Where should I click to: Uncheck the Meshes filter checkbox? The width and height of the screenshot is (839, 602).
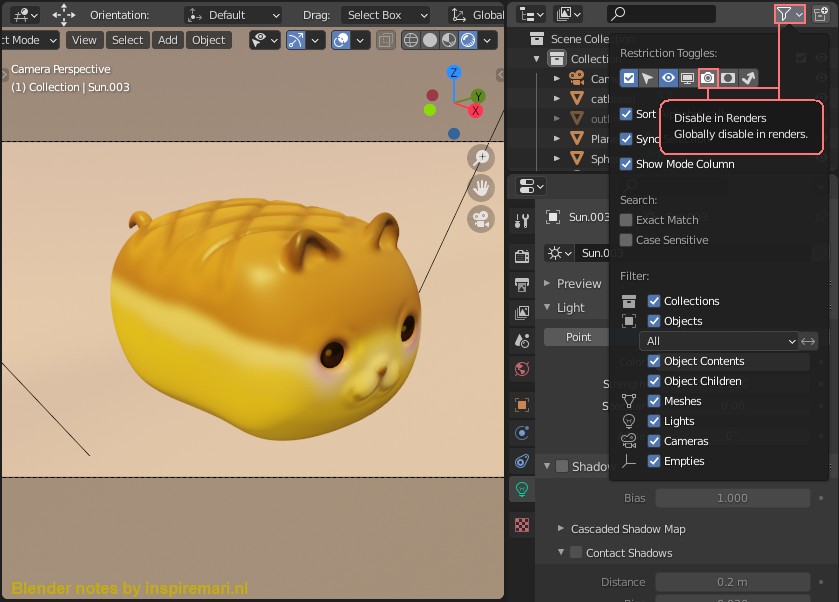(652, 400)
